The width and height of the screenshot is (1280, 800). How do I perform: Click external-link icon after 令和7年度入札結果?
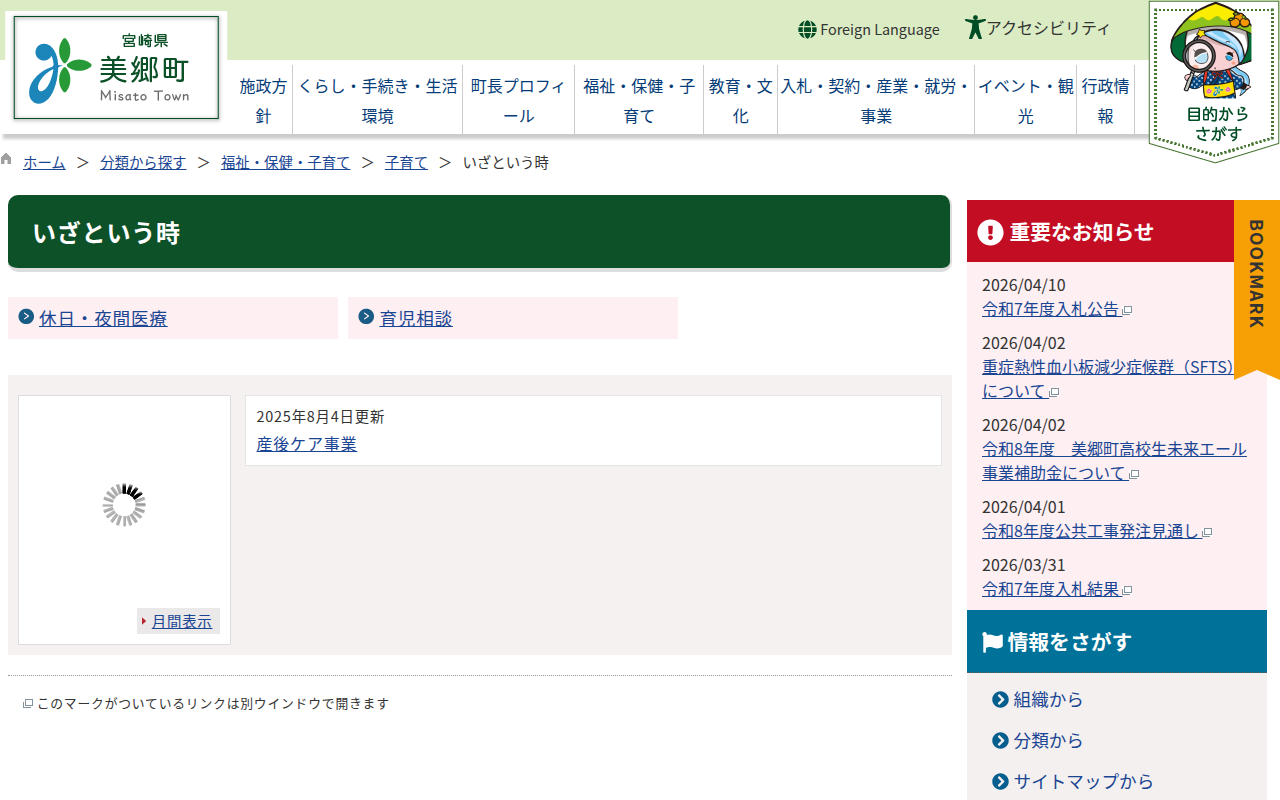click(x=1127, y=591)
